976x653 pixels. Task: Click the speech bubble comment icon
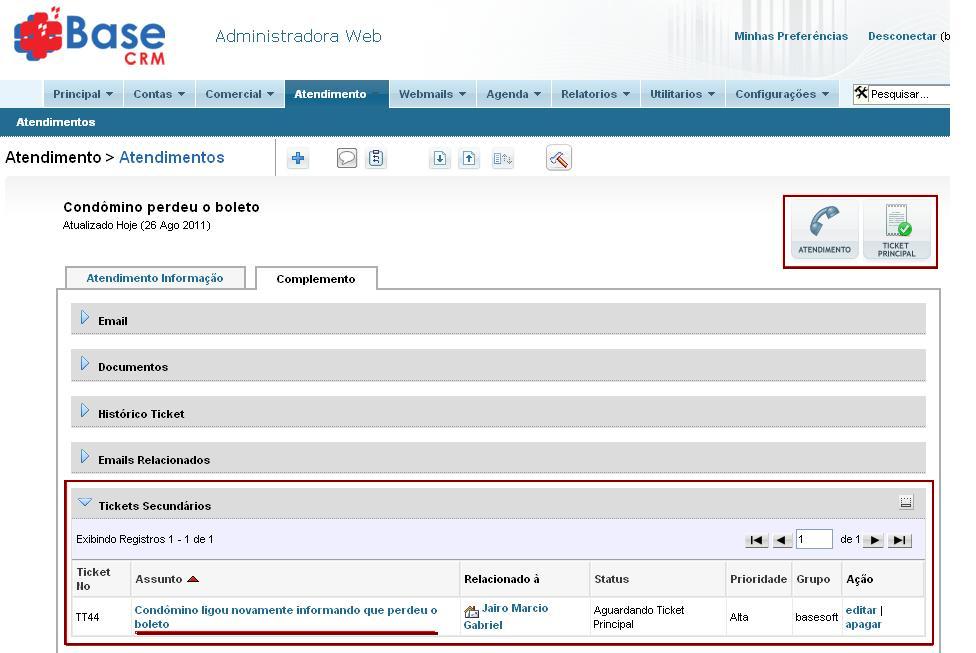click(347, 159)
